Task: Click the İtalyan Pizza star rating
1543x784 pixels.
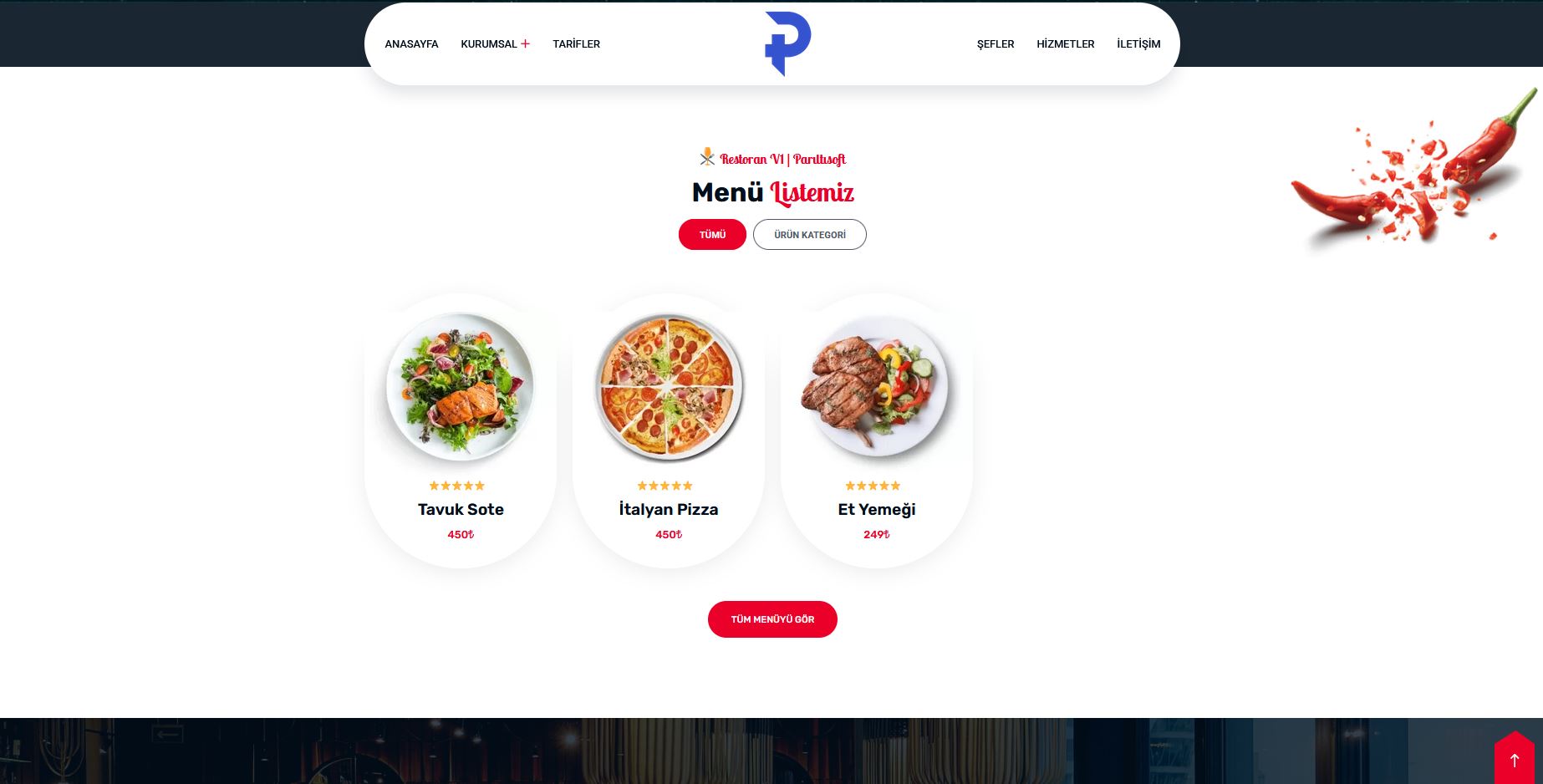Action: coord(665,486)
